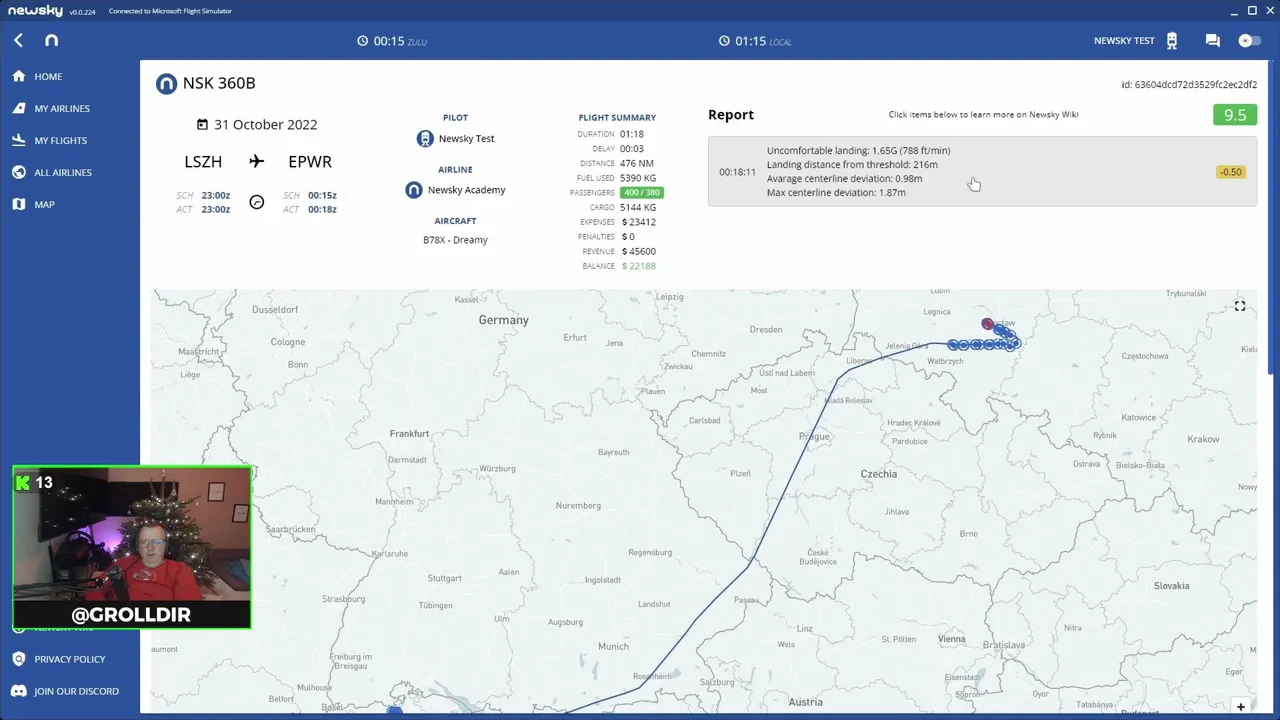Click the Privacy Policy shield icon

click(18, 659)
